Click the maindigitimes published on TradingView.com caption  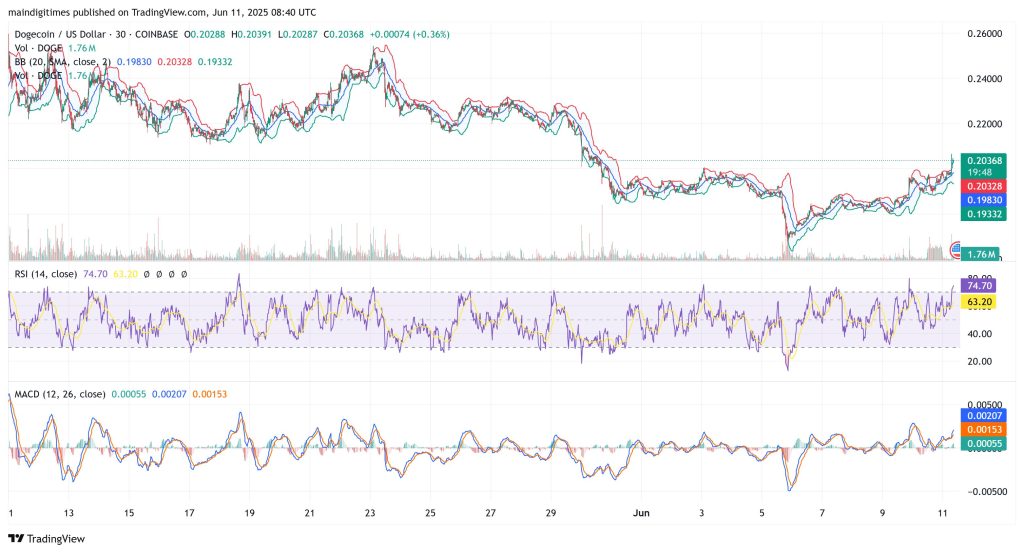[160, 12]
